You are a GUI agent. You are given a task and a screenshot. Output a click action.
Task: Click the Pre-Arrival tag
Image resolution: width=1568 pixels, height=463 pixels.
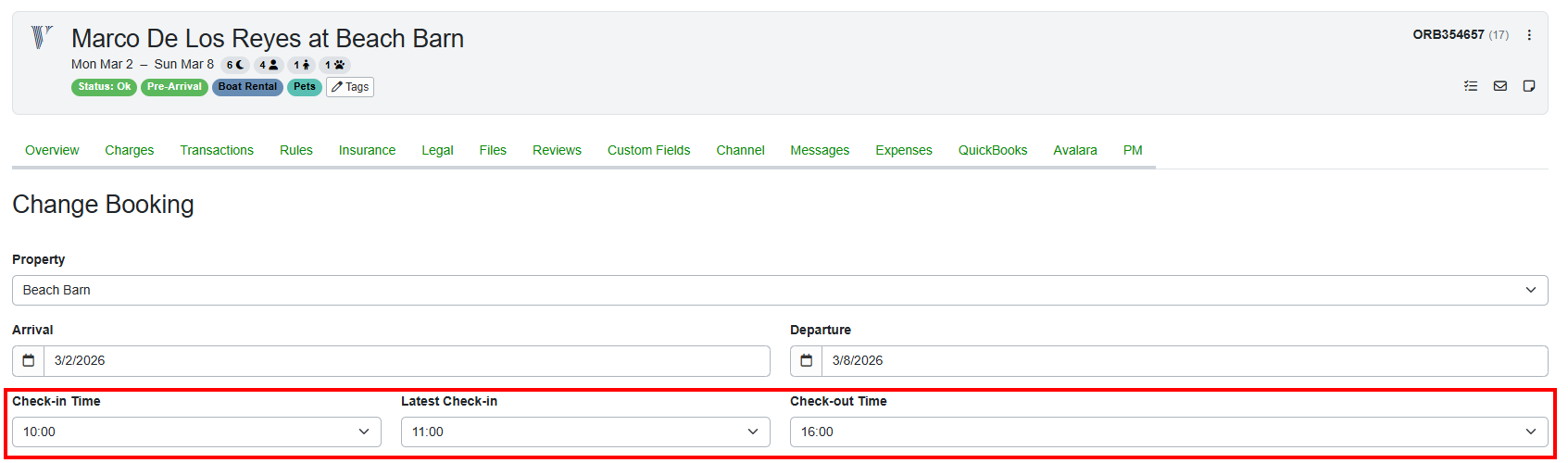point(174,87)
